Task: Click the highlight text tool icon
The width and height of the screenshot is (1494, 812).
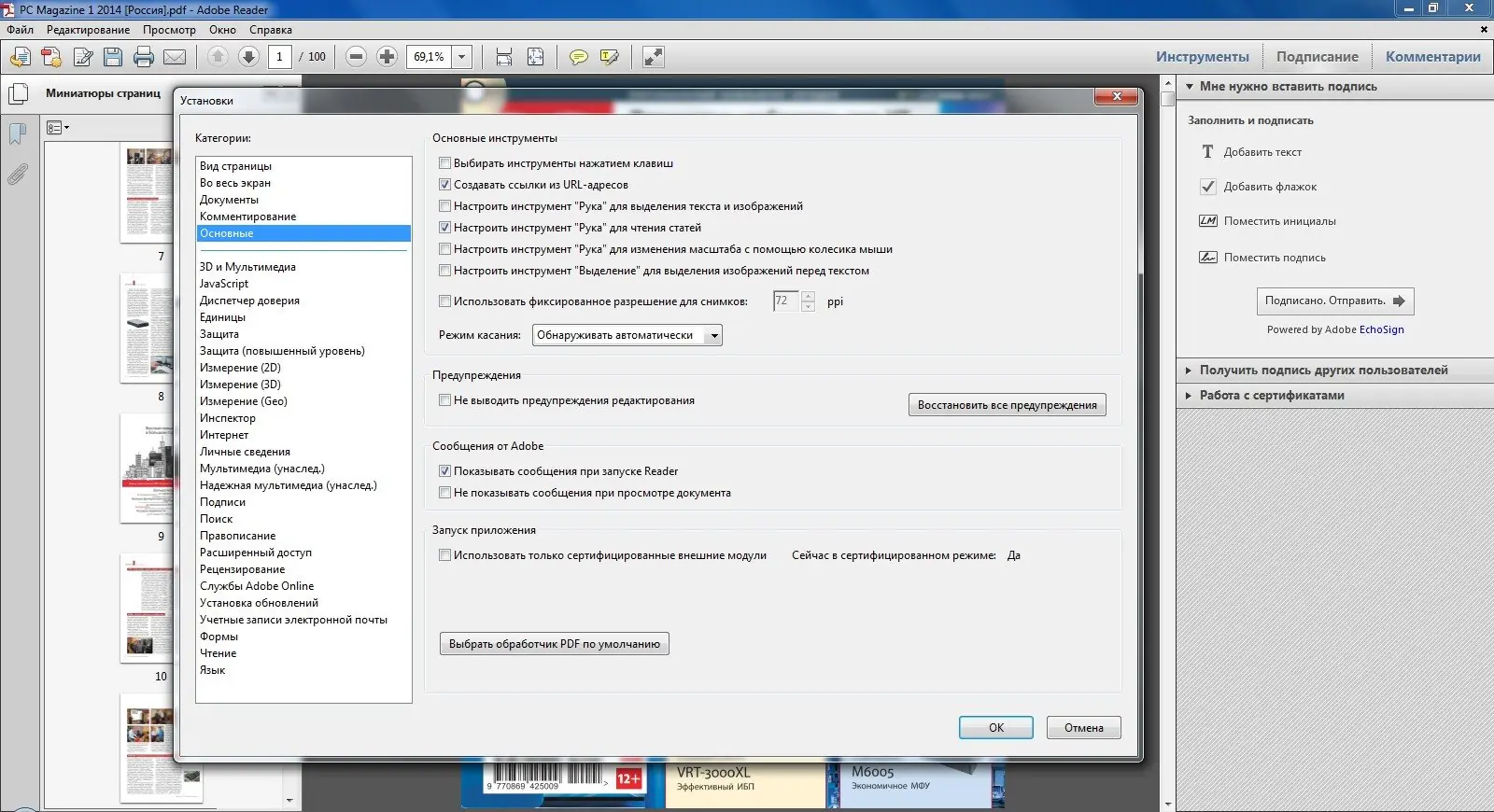Action: 610,57
